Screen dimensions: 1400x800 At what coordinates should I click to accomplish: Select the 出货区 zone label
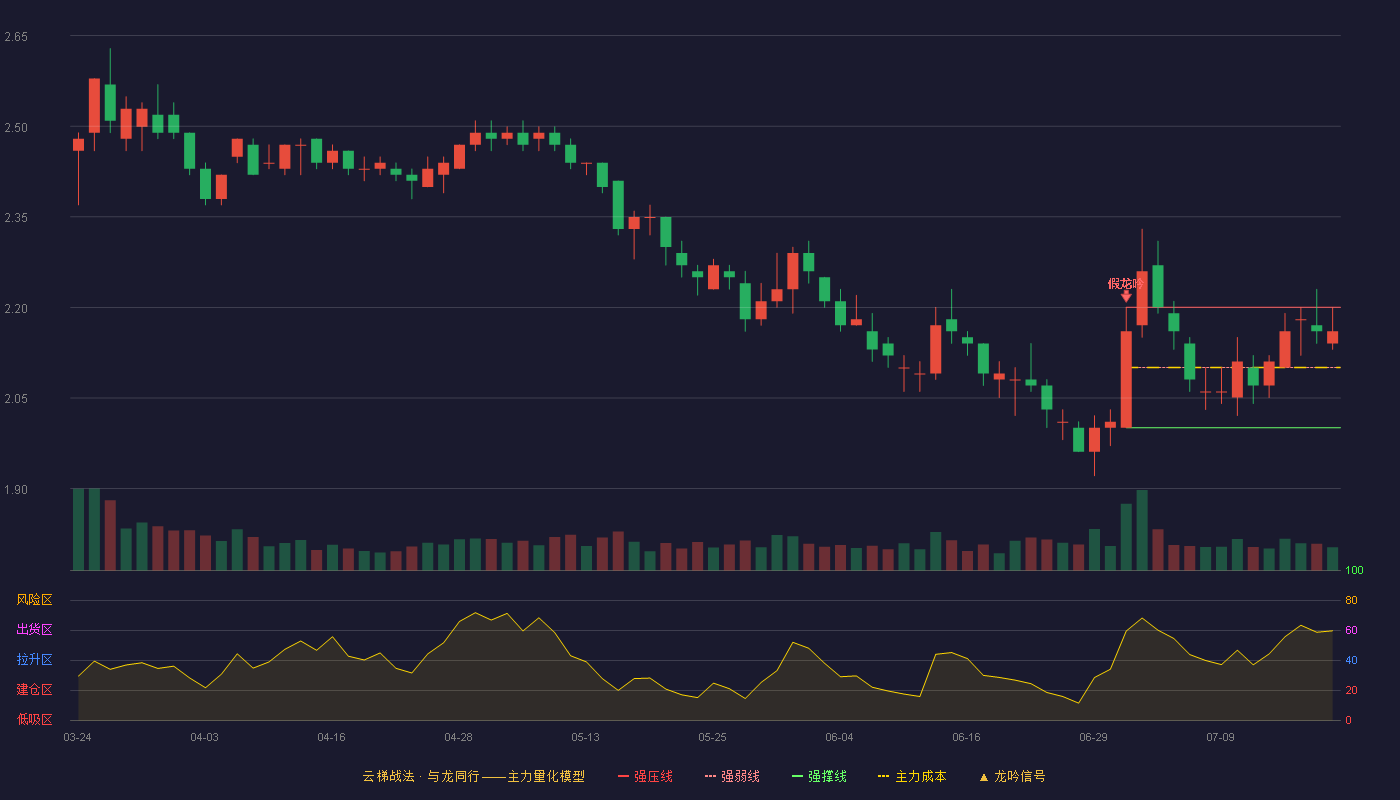click(x=34, y=630)
